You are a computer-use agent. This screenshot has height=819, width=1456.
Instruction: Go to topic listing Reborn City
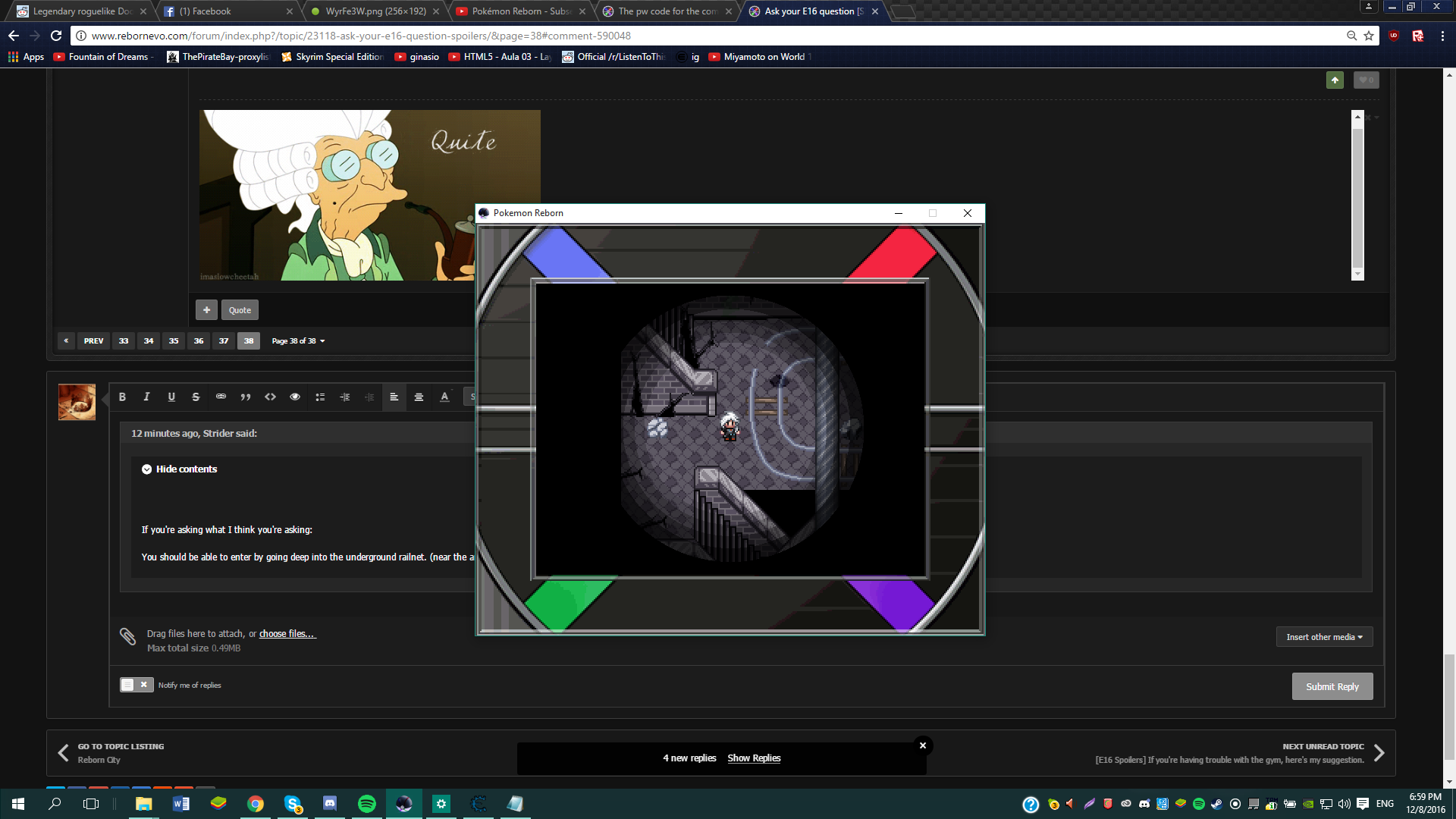tap(112, 753)
